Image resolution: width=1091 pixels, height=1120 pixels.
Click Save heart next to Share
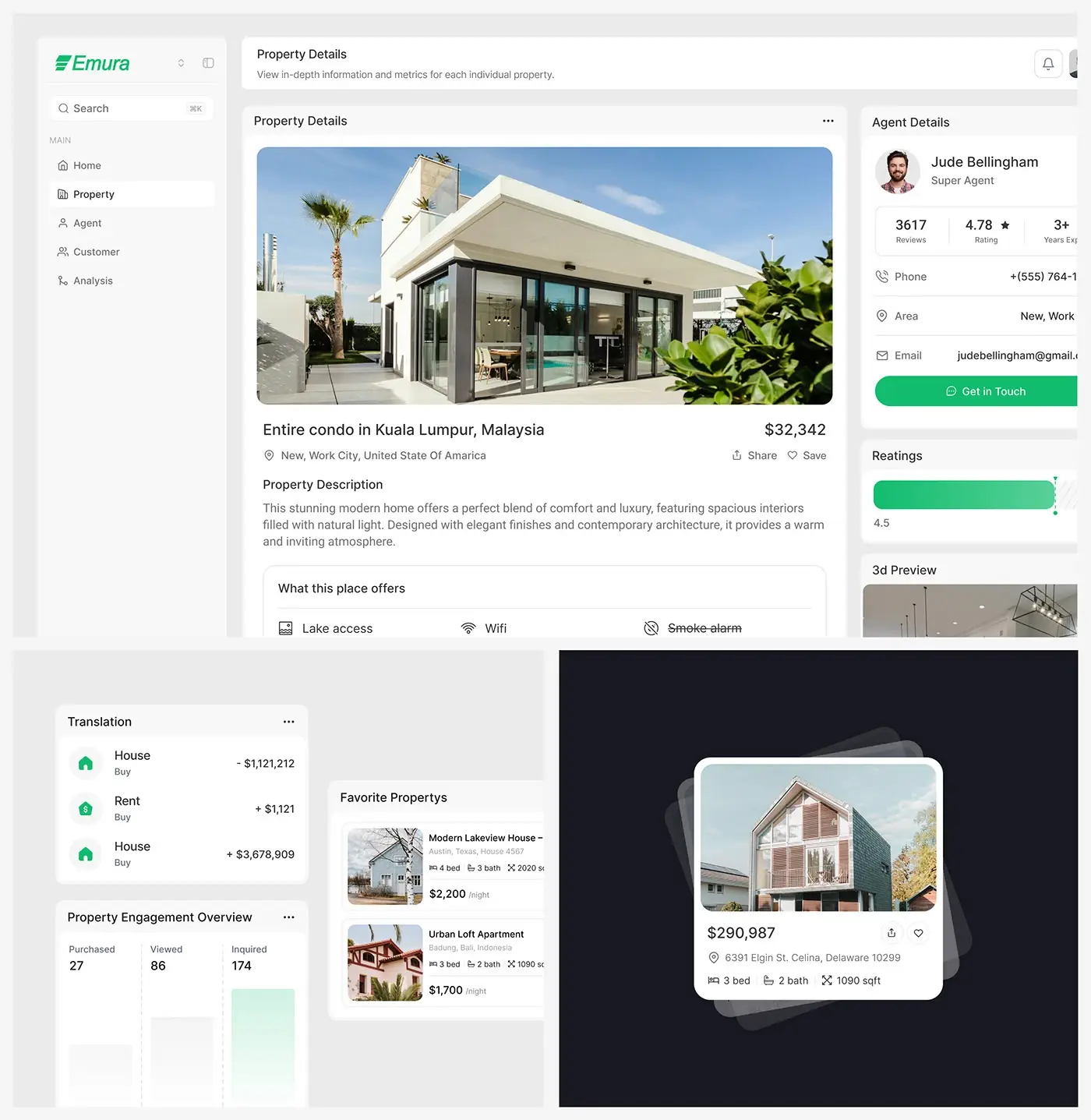click(x=793, y=455)
